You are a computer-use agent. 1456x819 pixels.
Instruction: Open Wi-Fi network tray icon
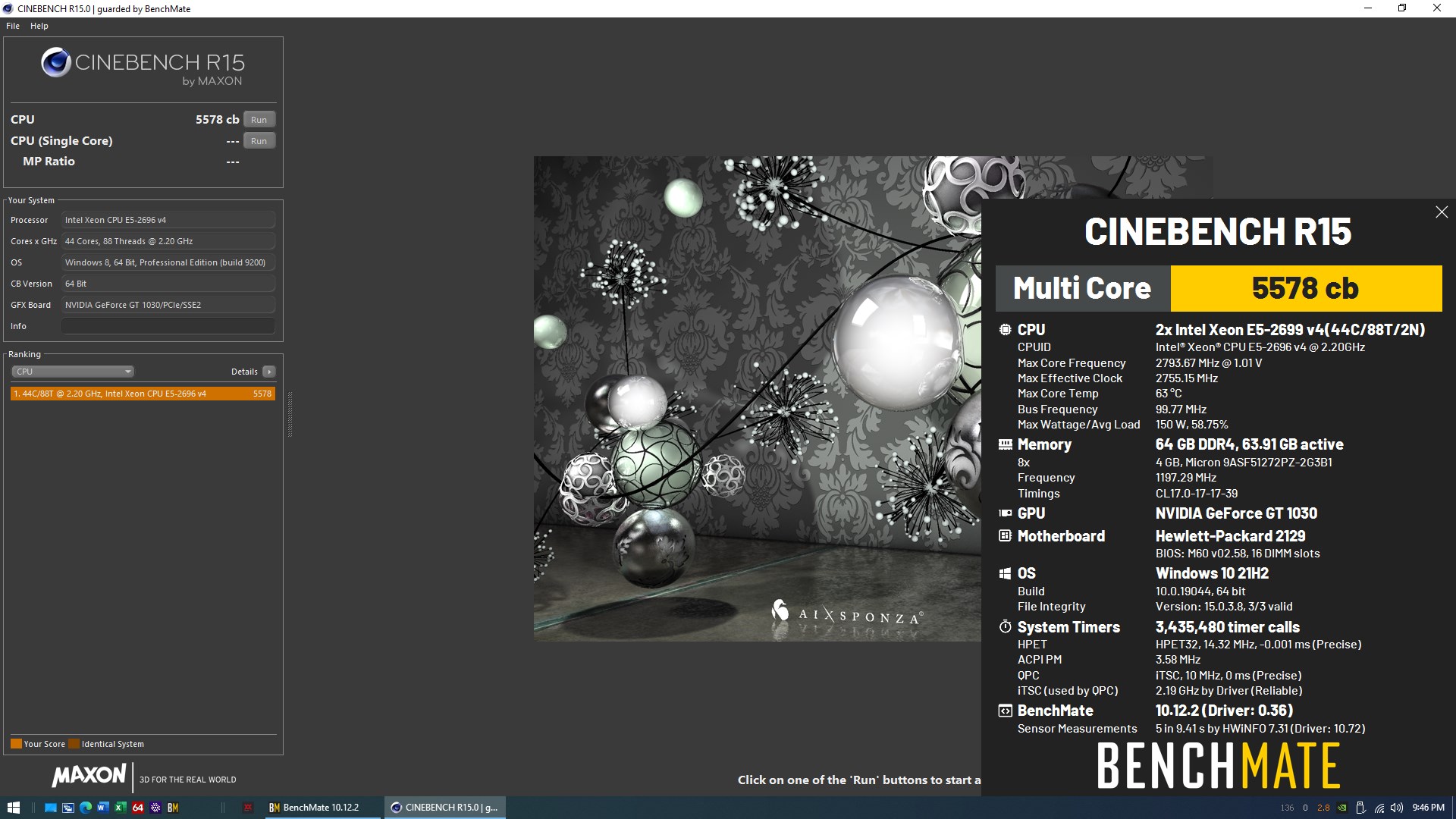(1379, 808)
